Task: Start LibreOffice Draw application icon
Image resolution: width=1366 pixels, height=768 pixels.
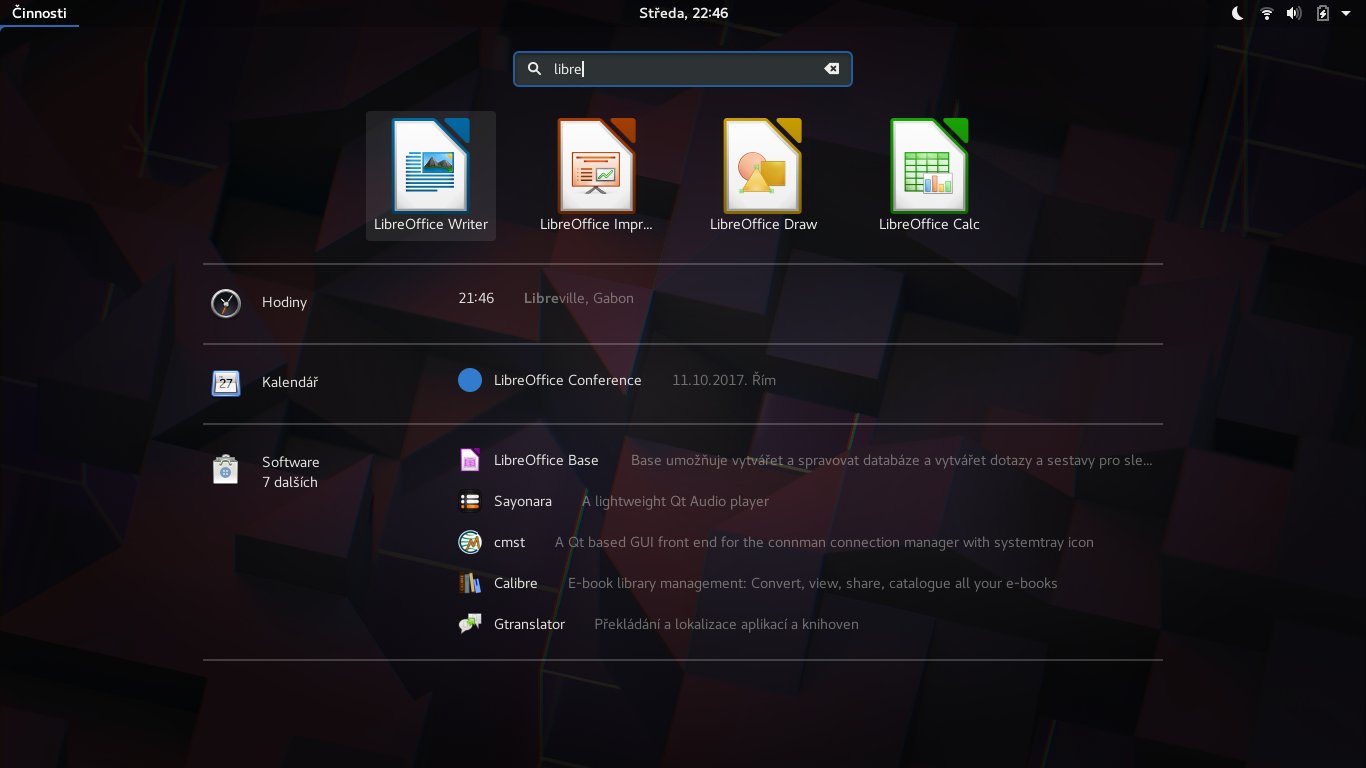Action: coord(763,166)
